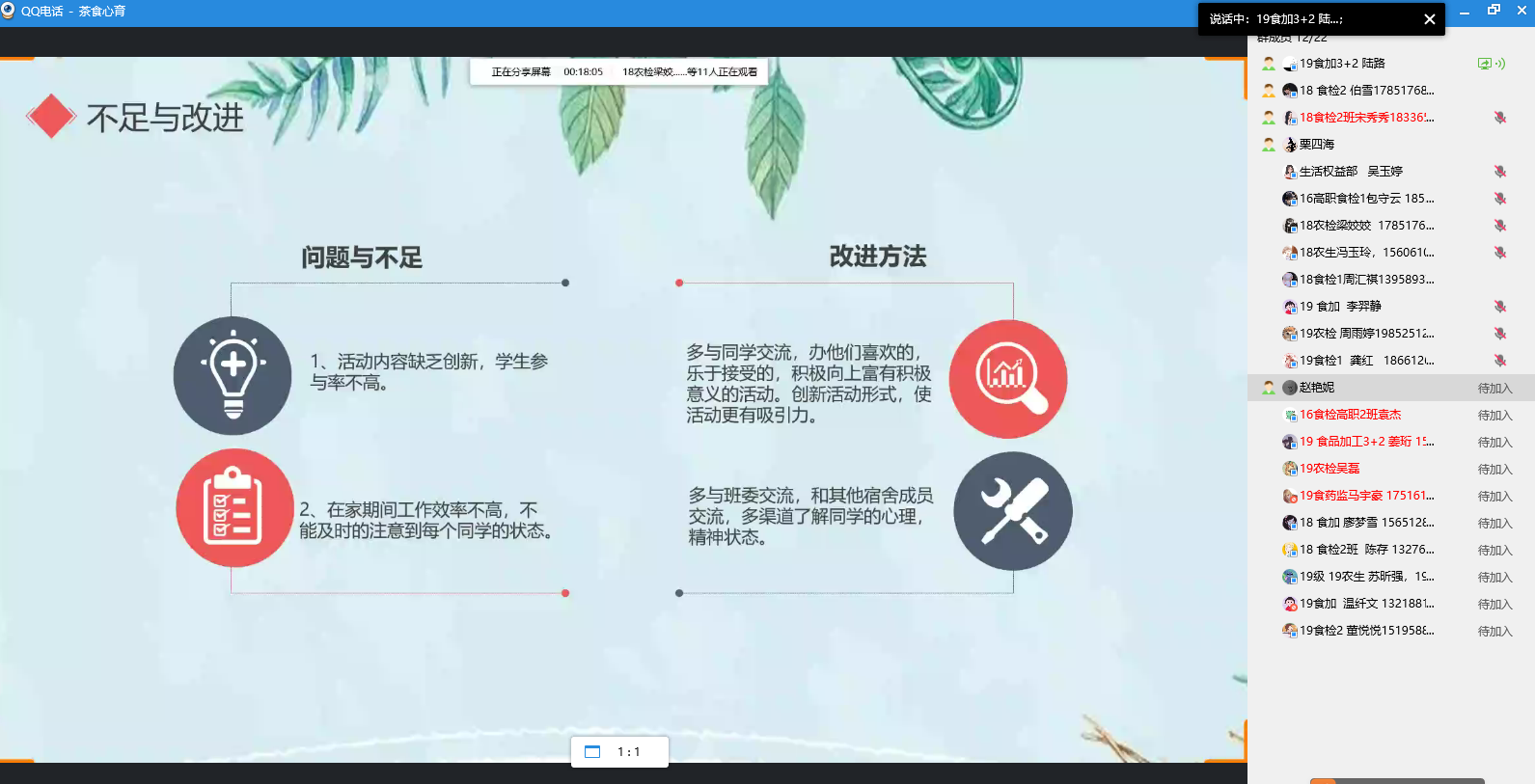
Task: Click the admin badge icon next to 栗四海
Action: click(1269, 145)
